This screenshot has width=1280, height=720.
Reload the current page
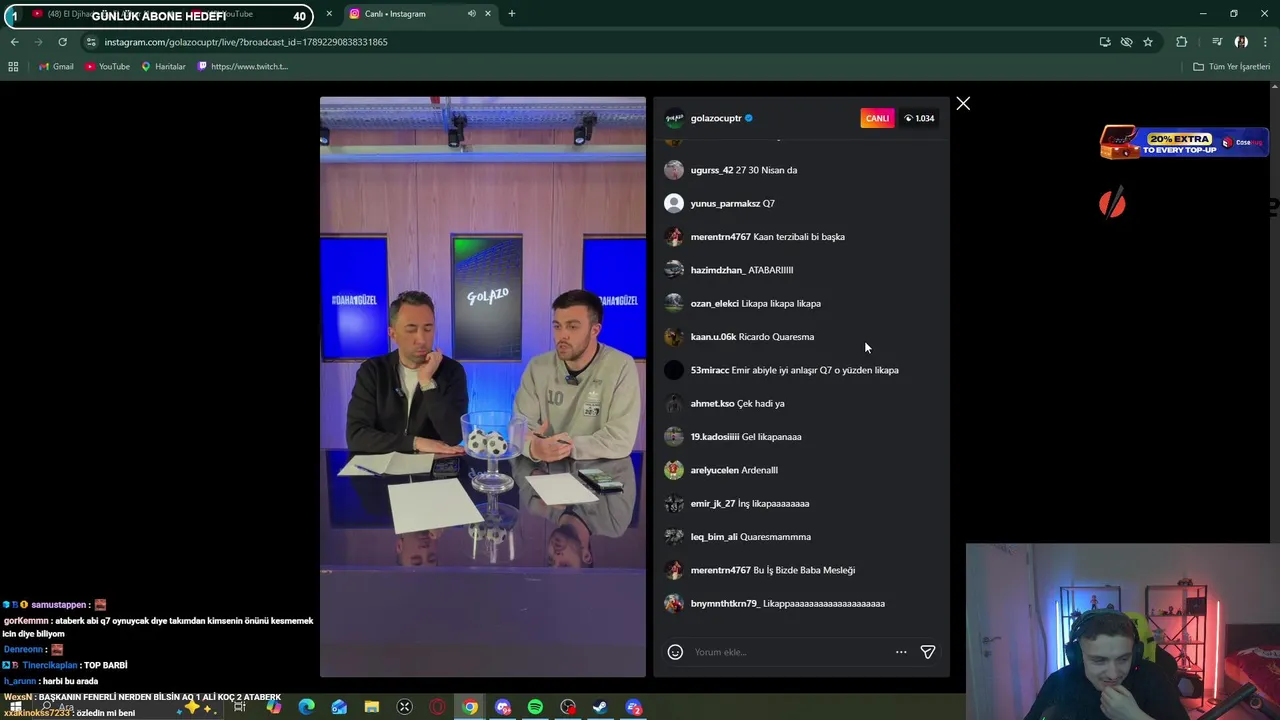pyautogui.click(x=62, y=42)
